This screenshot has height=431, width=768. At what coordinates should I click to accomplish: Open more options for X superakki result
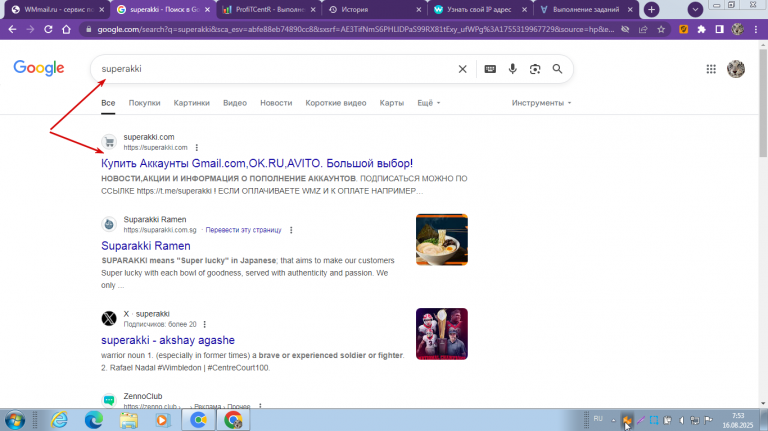pyautogui.click(x=205, y=324)
